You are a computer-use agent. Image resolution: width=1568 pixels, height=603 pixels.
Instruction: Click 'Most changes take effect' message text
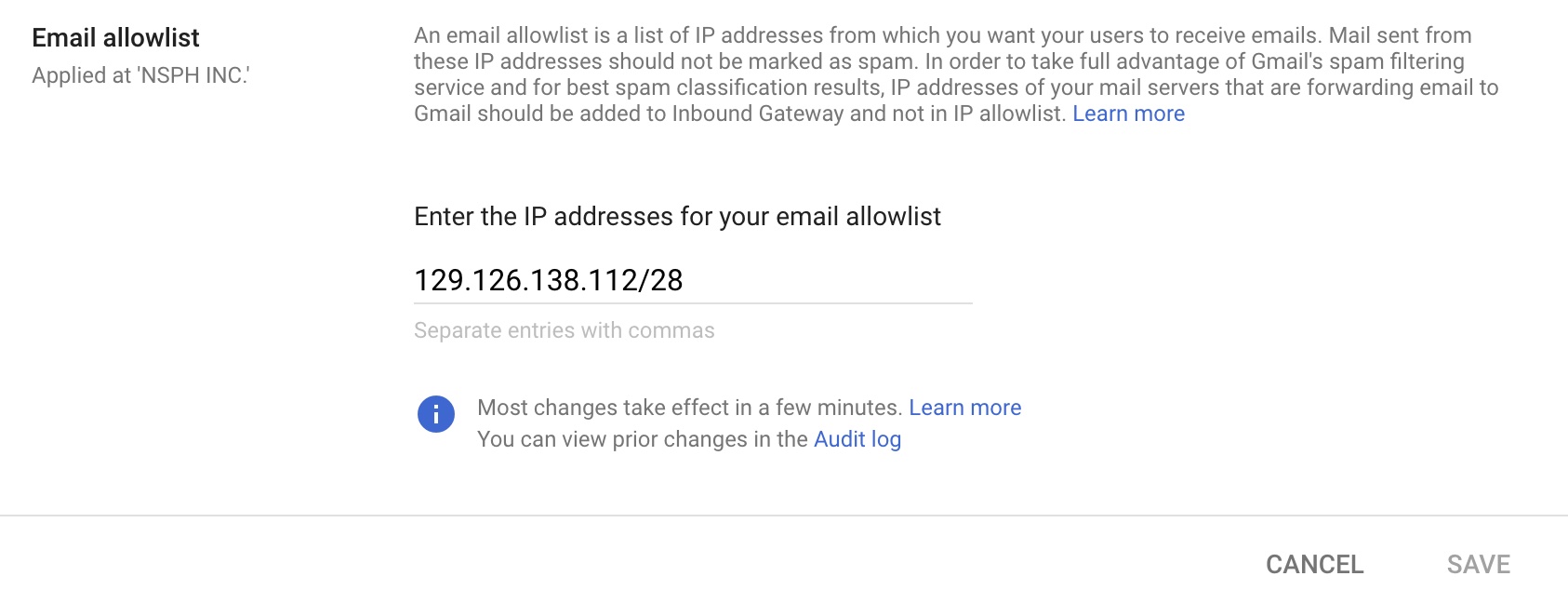[x=689, y=408]
